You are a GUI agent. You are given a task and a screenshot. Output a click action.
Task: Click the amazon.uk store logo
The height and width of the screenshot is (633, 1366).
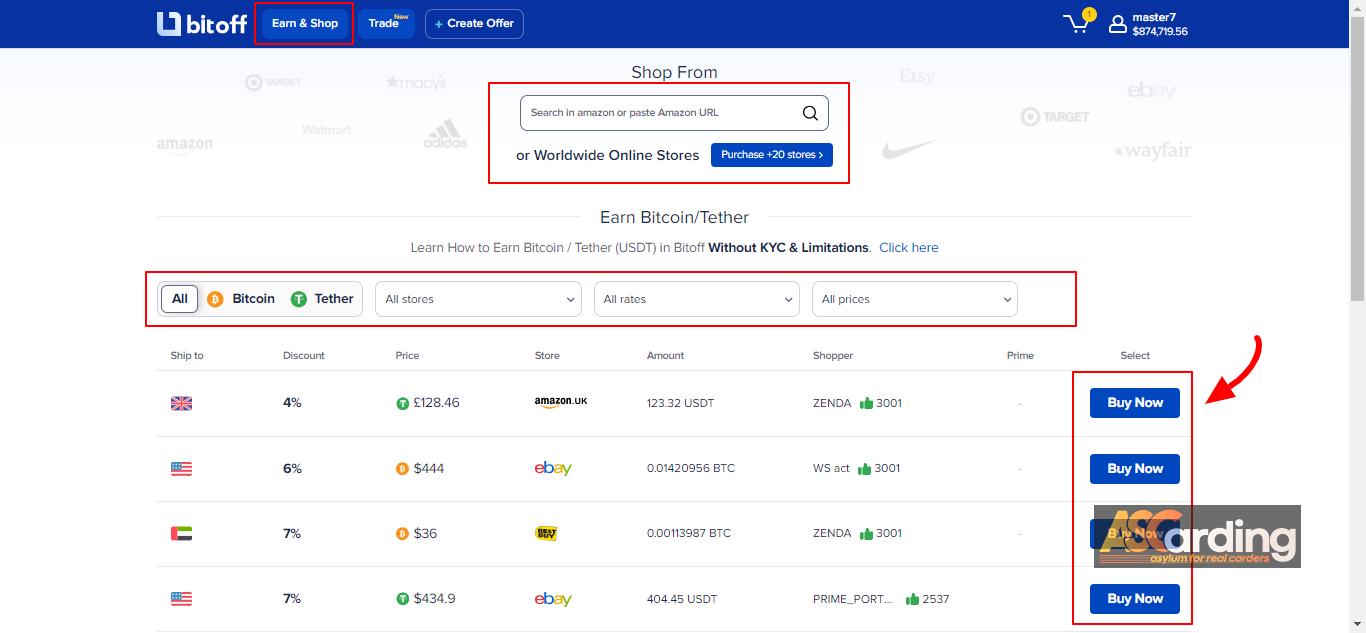[561, 402]
